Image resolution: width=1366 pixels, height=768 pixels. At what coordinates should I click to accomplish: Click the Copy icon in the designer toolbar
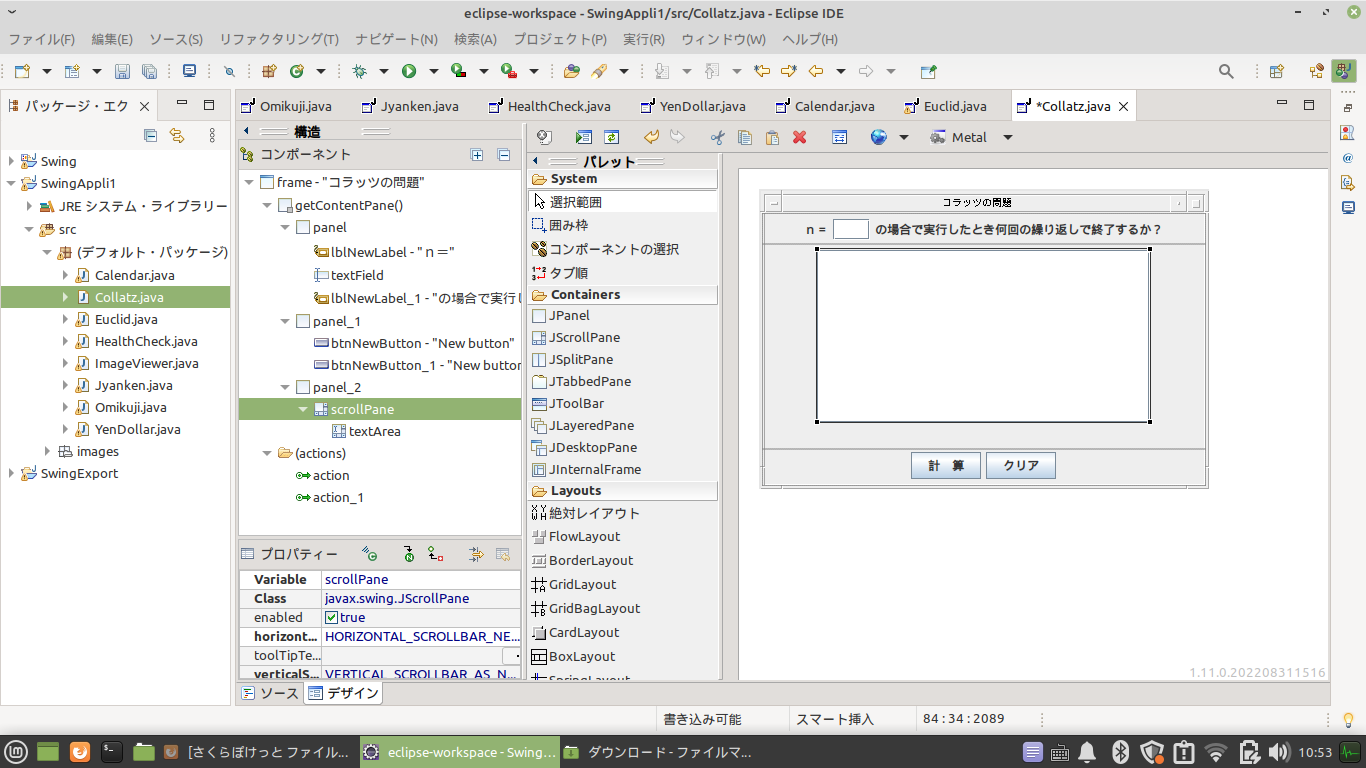(745, 137)
